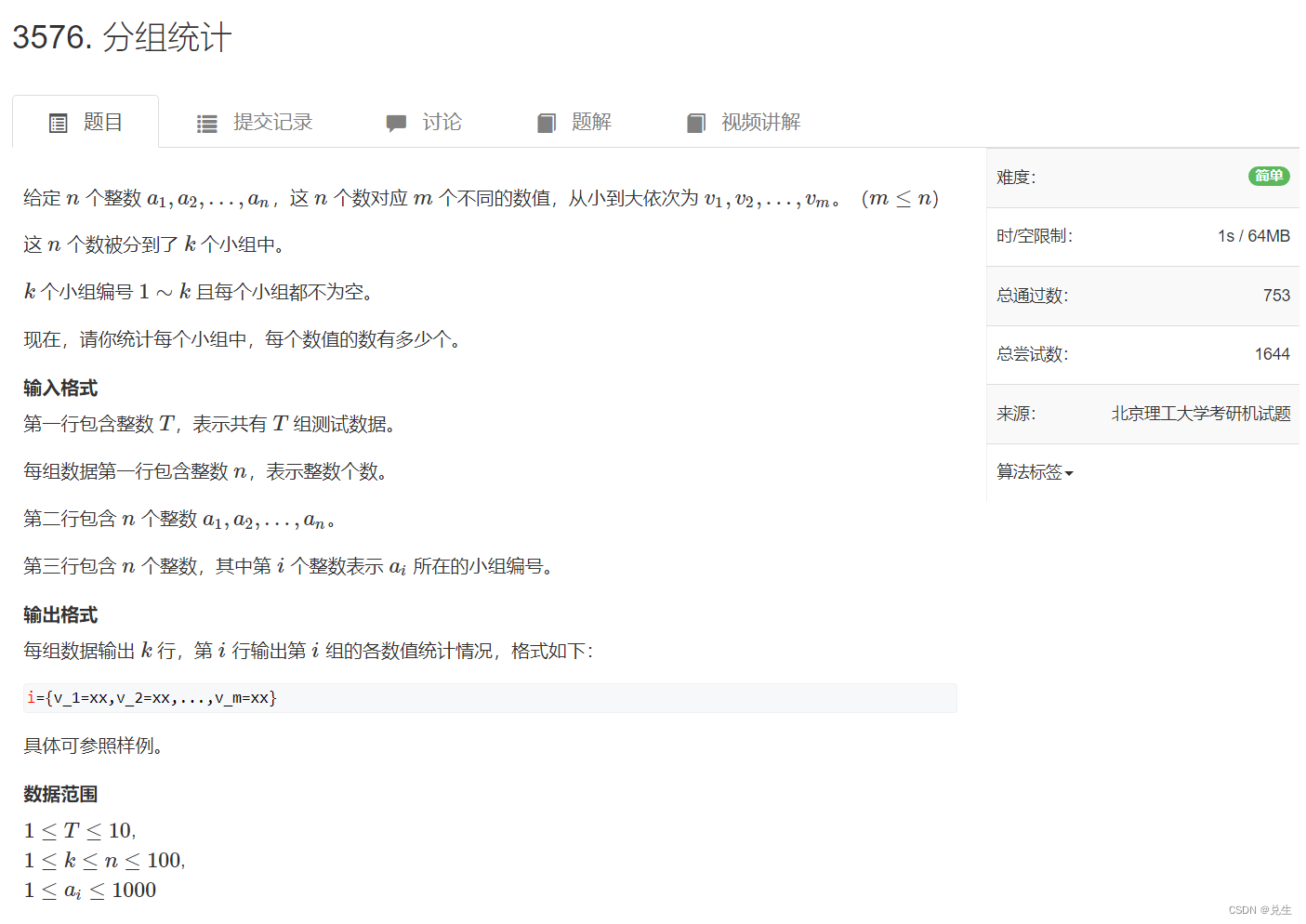
Task: Click the CSDN @觅生 watermark
Action: (x=1260, y=909)
